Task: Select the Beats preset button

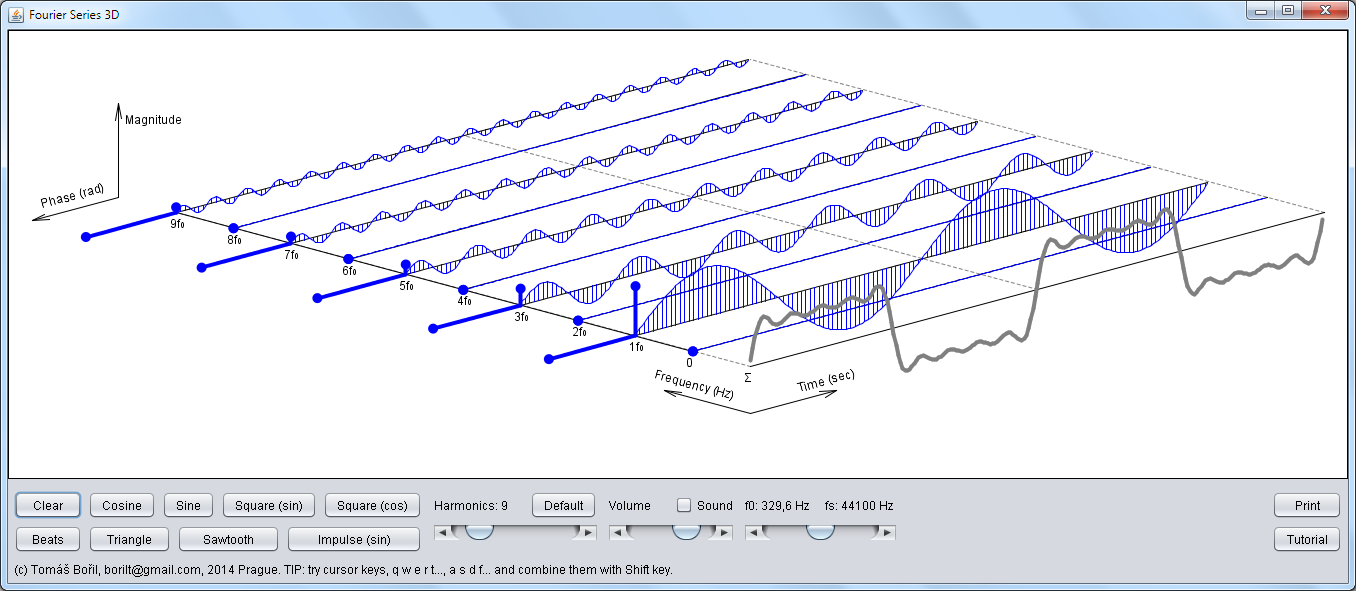Action: click(48, 539)
